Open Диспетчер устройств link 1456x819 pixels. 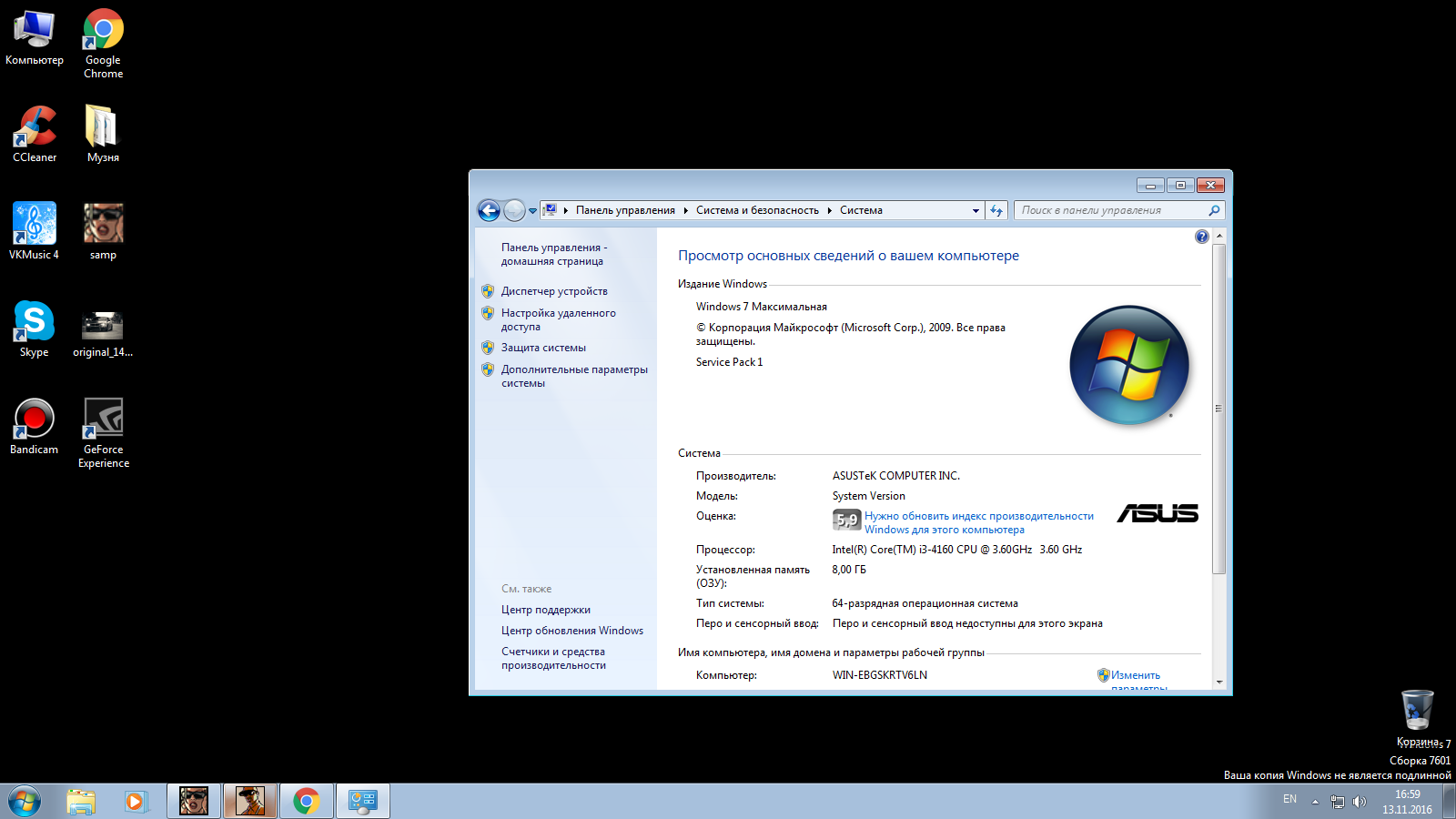click(554, 291)
